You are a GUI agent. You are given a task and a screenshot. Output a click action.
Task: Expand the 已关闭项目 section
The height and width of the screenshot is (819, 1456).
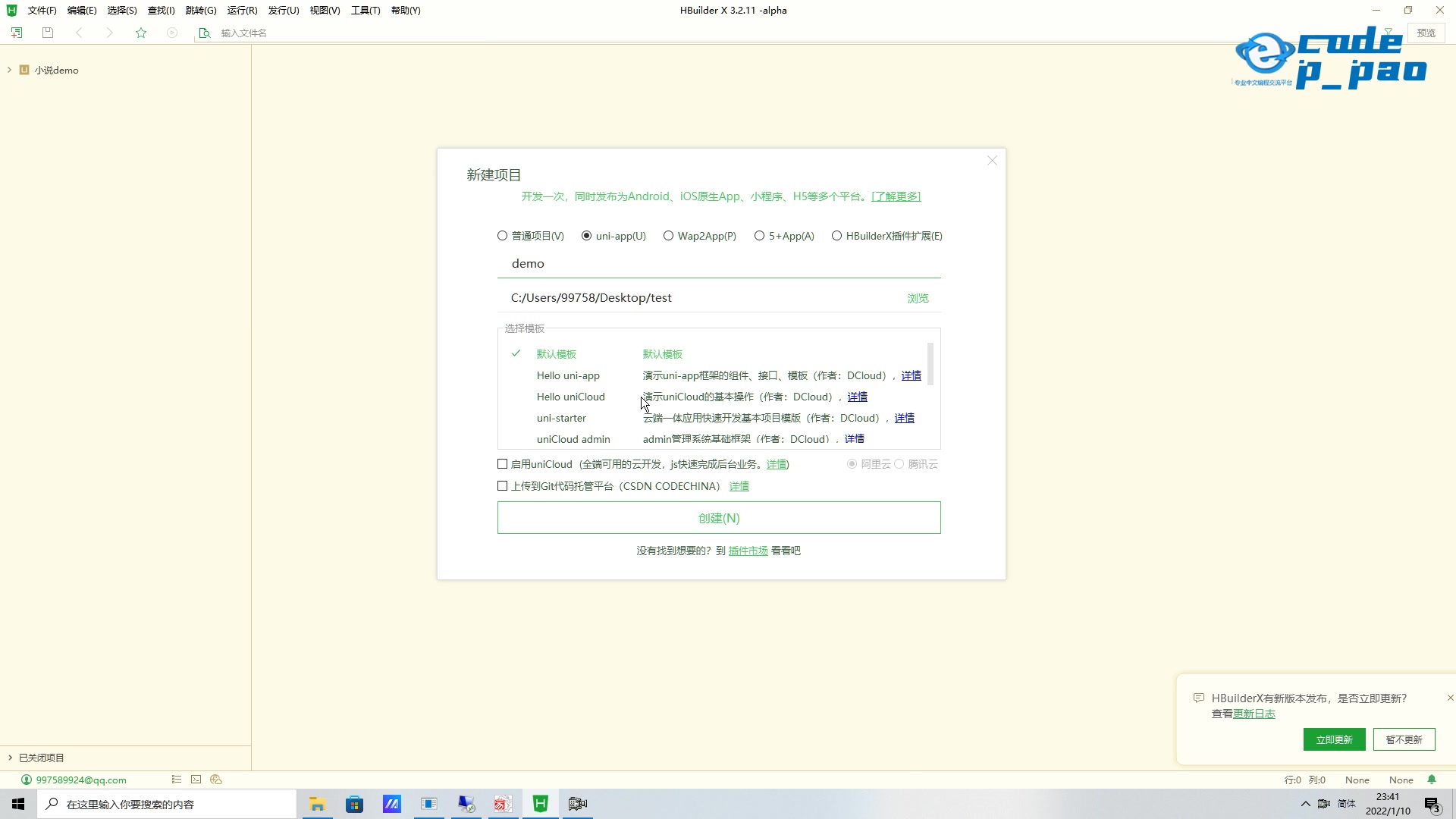10,758
